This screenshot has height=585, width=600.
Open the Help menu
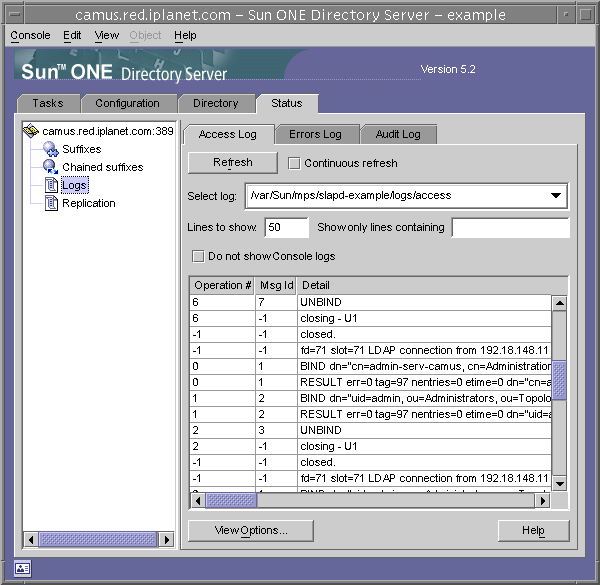pyautogui.click(x=185, y=35)
